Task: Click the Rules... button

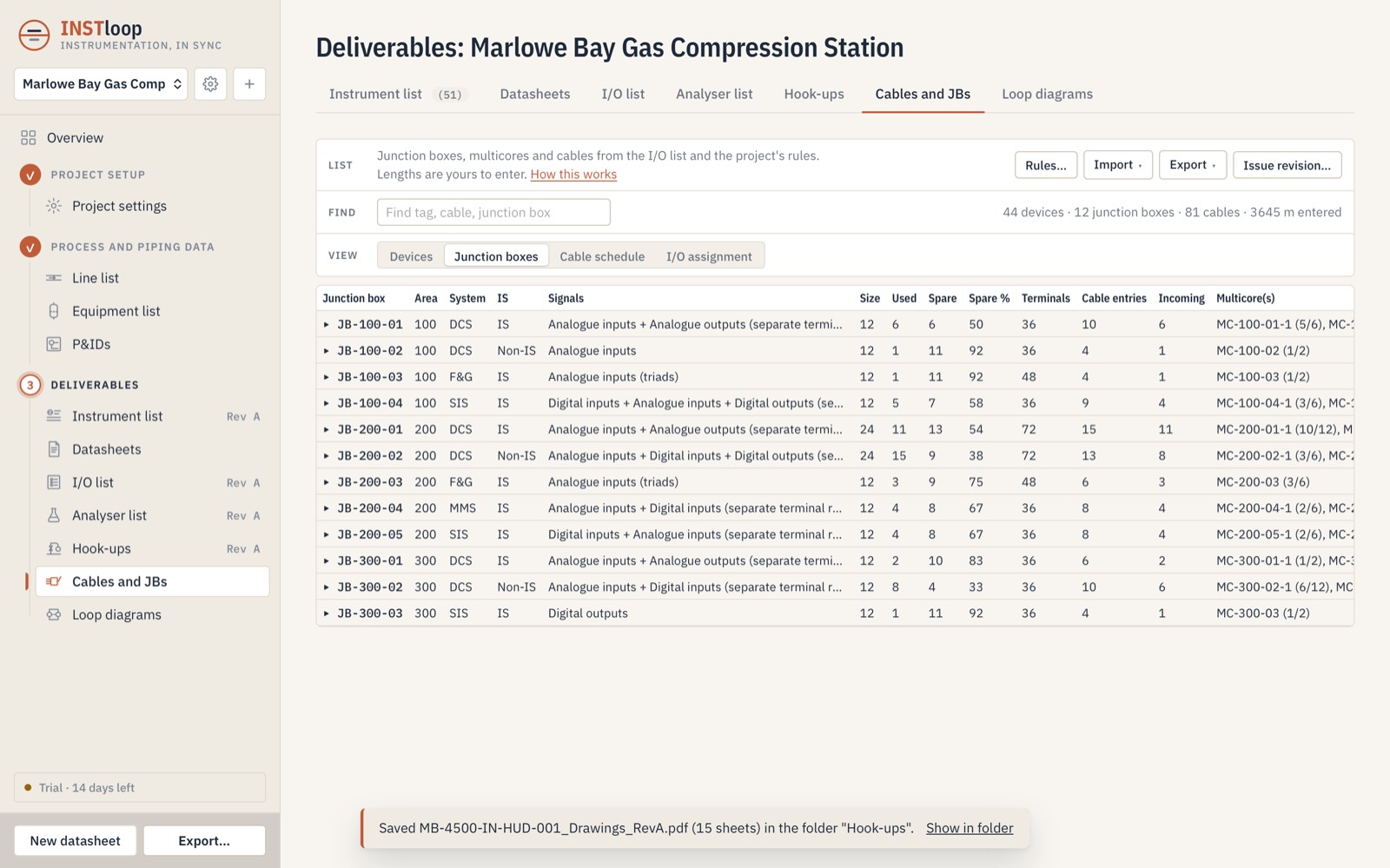Action: click(x=1046, y=165)
